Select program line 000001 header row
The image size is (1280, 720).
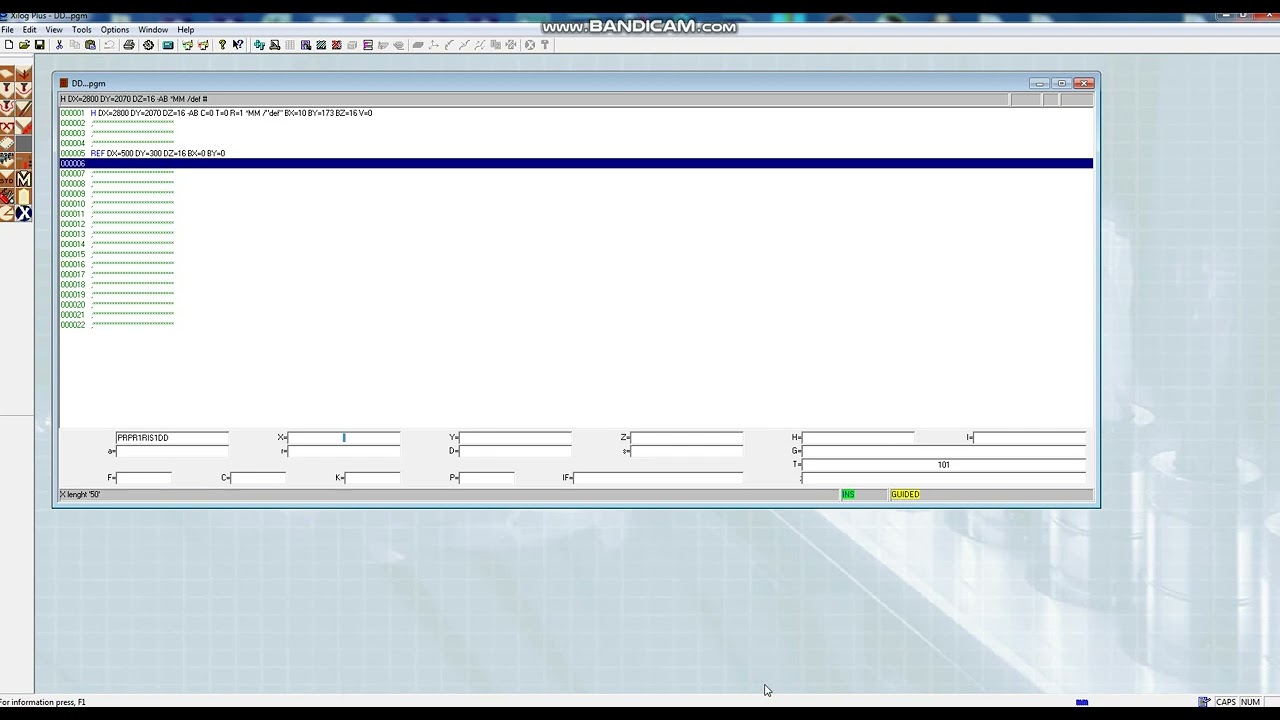[x=576, y=113]
